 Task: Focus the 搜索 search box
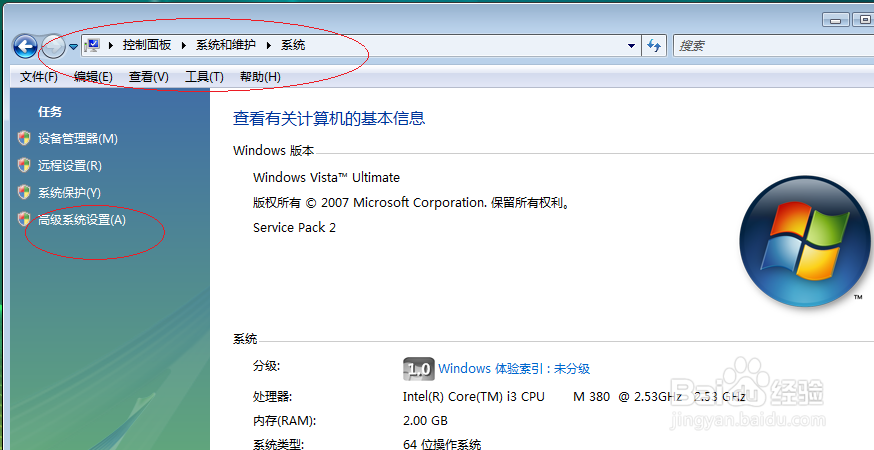point(774,46)
